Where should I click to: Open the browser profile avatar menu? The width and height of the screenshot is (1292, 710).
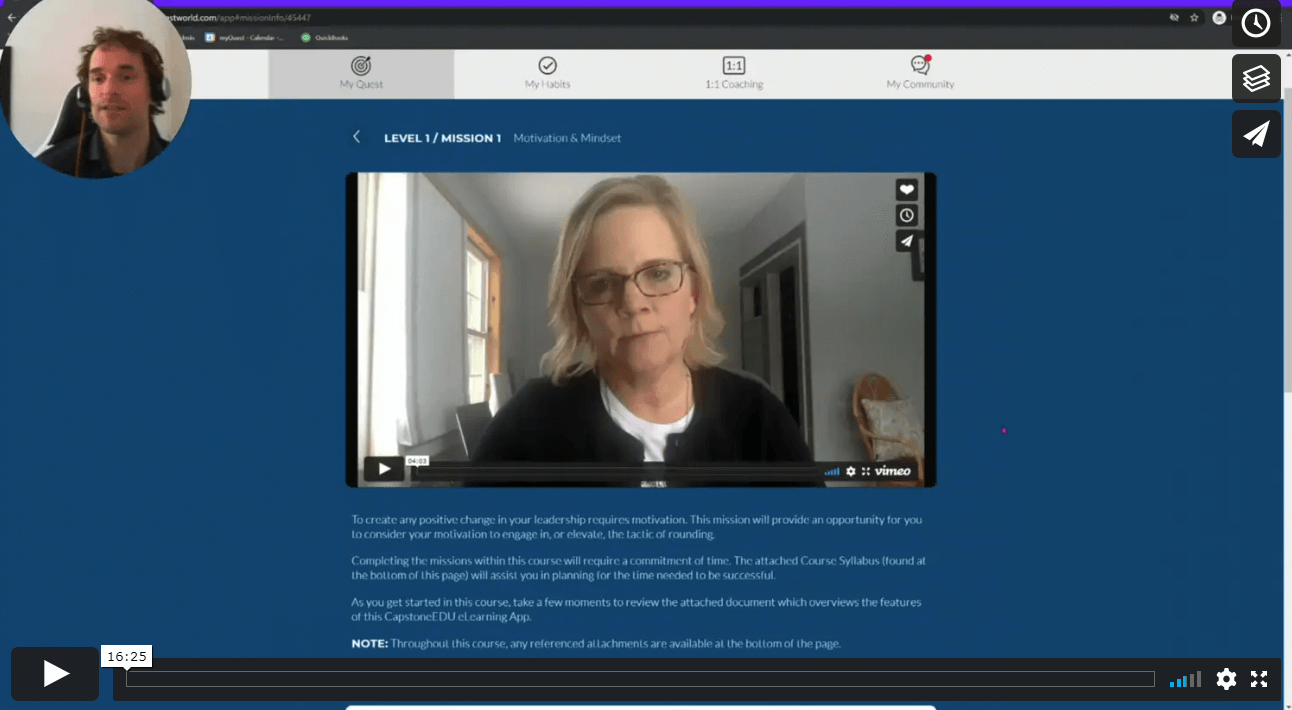[x=1218, y=17]
